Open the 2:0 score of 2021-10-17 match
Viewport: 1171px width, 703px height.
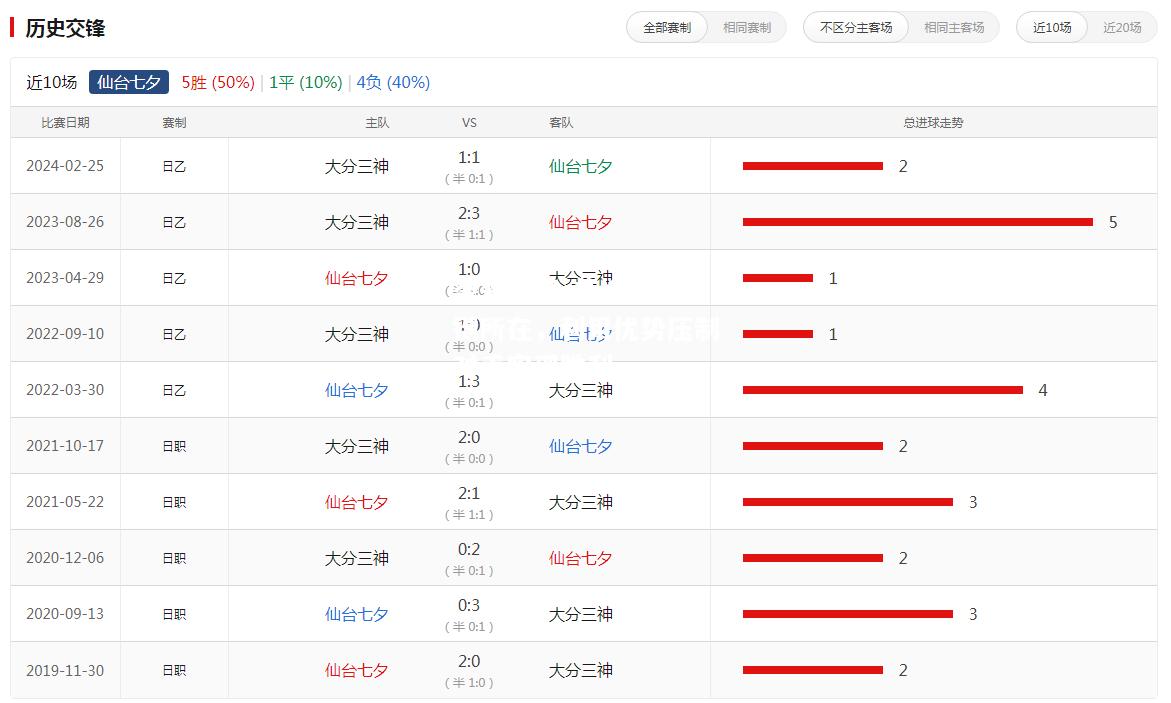(469, 438)
